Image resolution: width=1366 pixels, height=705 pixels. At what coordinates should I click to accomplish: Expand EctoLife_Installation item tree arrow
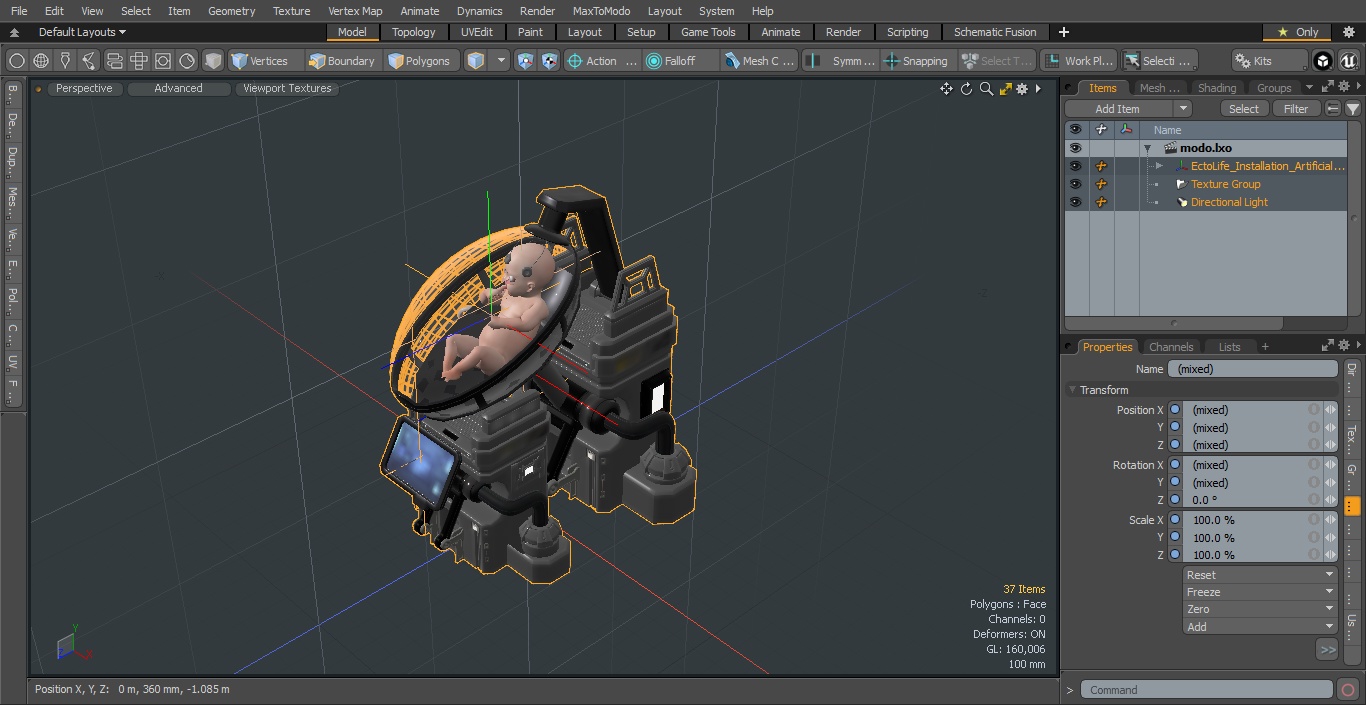(x=1159, y=166)
